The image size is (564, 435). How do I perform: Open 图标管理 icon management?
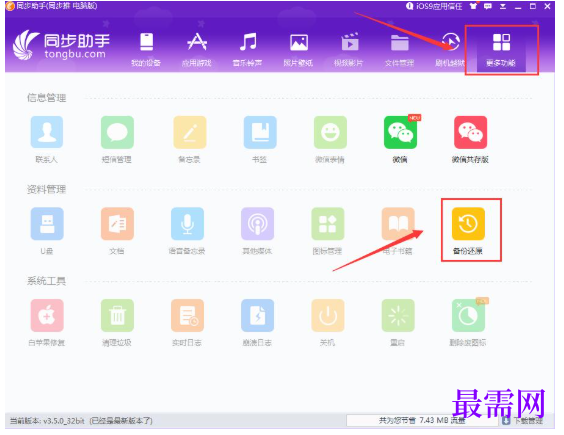coord(328,223)
